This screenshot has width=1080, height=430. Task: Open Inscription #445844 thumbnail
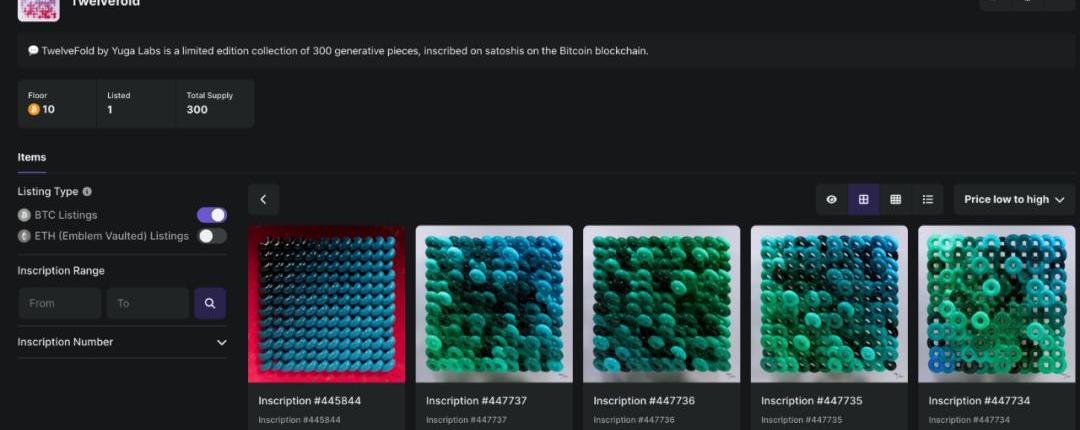click(x=327, y=303)
